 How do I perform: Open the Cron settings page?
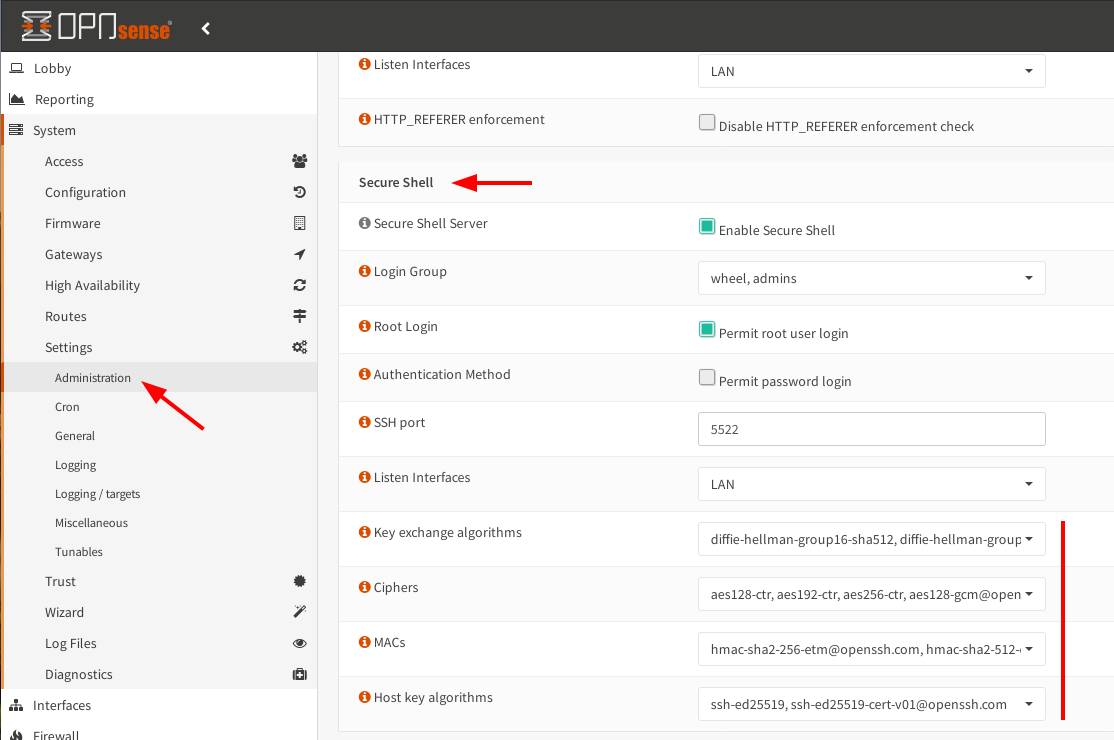tap(67, 406)
